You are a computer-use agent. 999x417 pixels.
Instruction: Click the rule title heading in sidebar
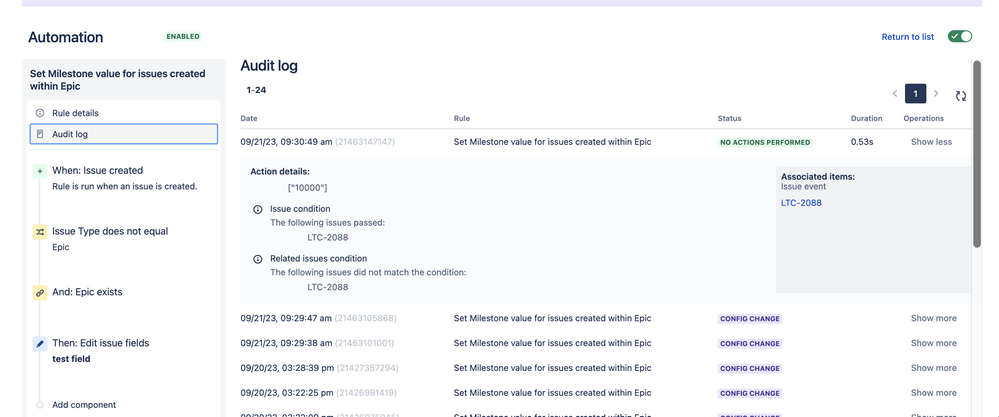point(117,80)
